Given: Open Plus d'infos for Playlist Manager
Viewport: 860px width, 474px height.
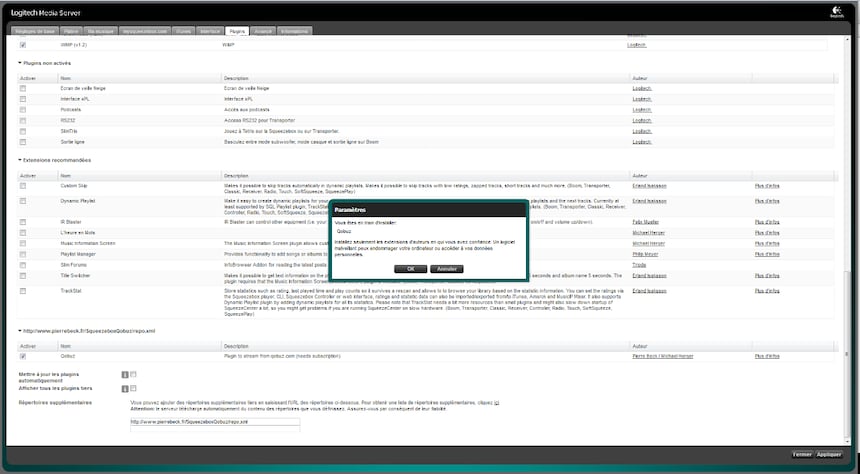Looking at the screenshot, I should click(767, 255).
